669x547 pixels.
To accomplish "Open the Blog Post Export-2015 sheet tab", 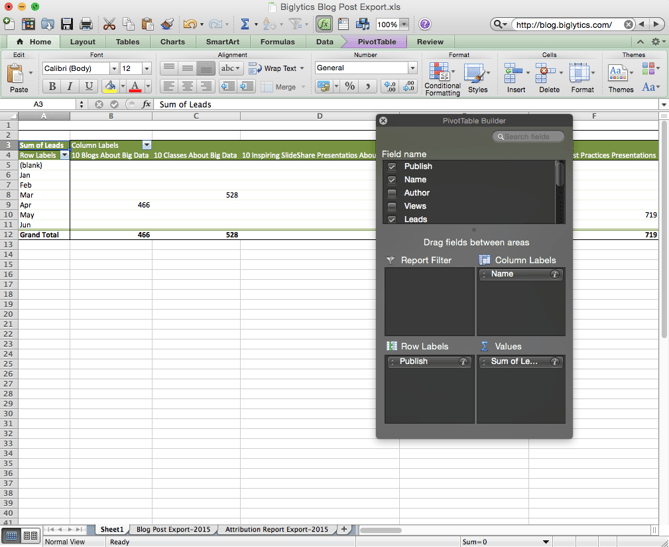I will 173,529.
